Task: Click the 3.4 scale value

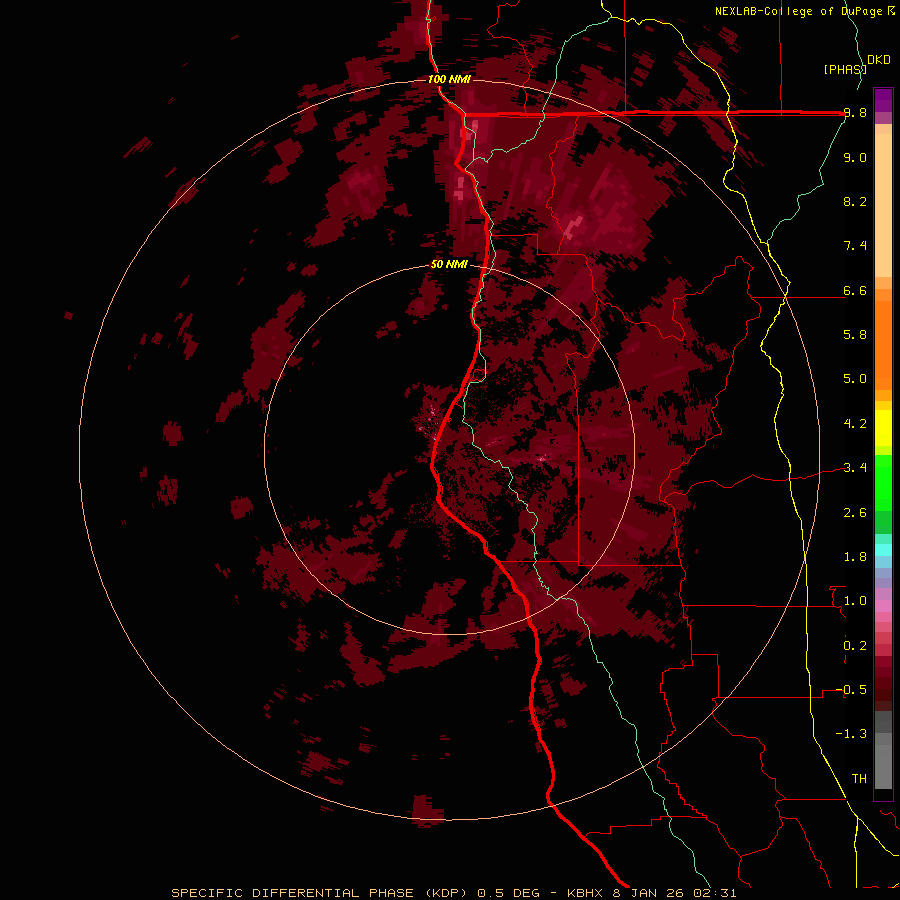Action: 855,468
